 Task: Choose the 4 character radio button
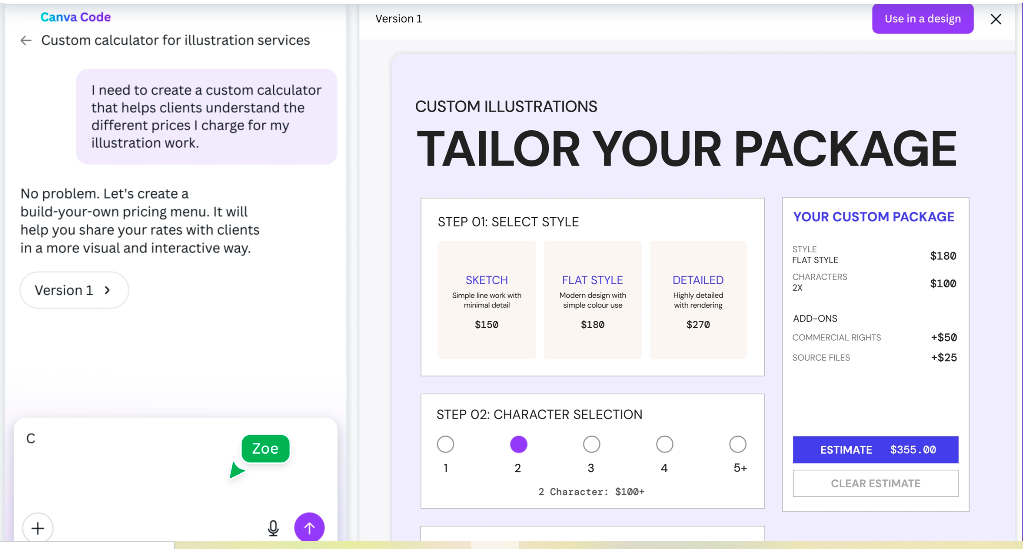click(665, 445)
